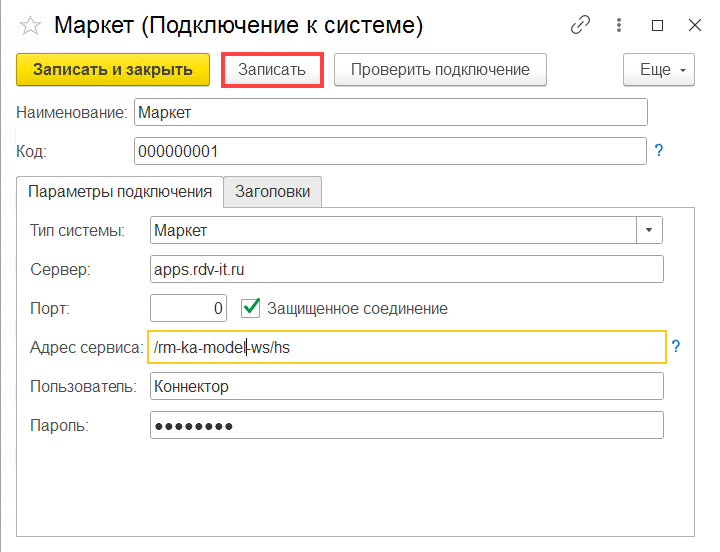This screenshot has height=552, width=720.
Task: Toggle the Защищенное соединение checkbox
Action: (252, 308)
